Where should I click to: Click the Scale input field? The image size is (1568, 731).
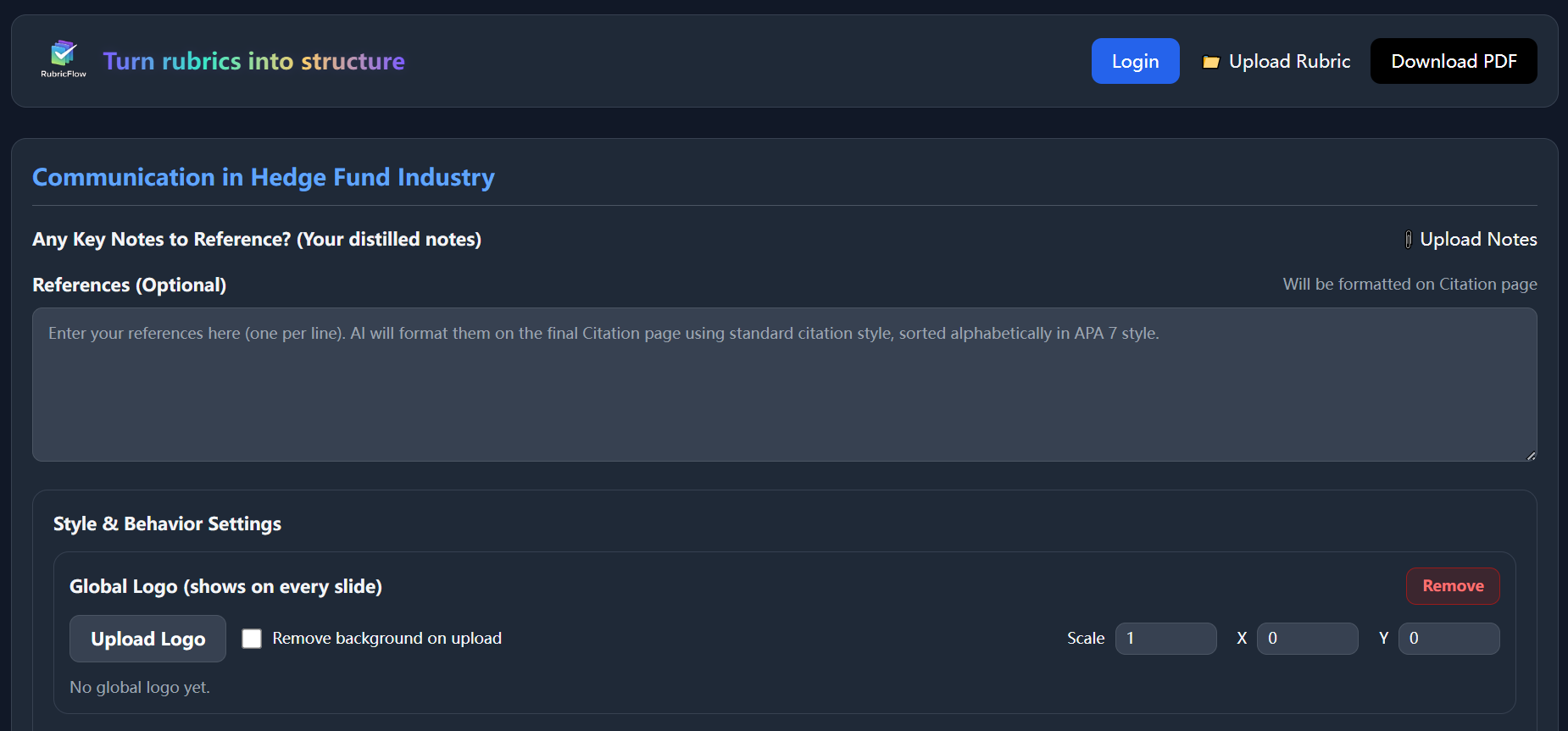coord(1165,639)
